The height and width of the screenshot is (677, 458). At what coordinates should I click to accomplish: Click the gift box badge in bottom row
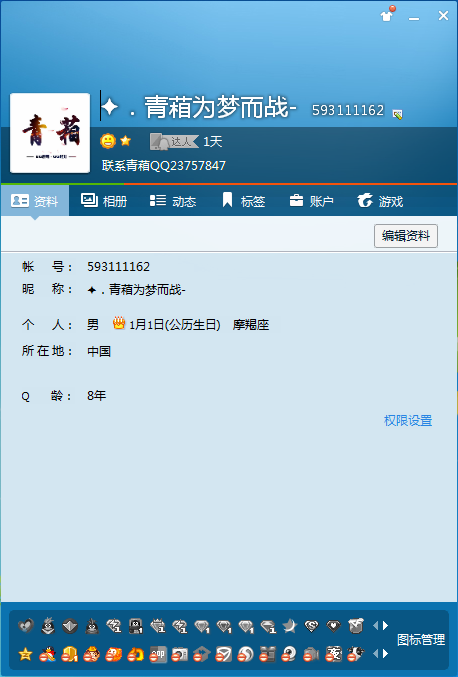(x=267, y=654)
